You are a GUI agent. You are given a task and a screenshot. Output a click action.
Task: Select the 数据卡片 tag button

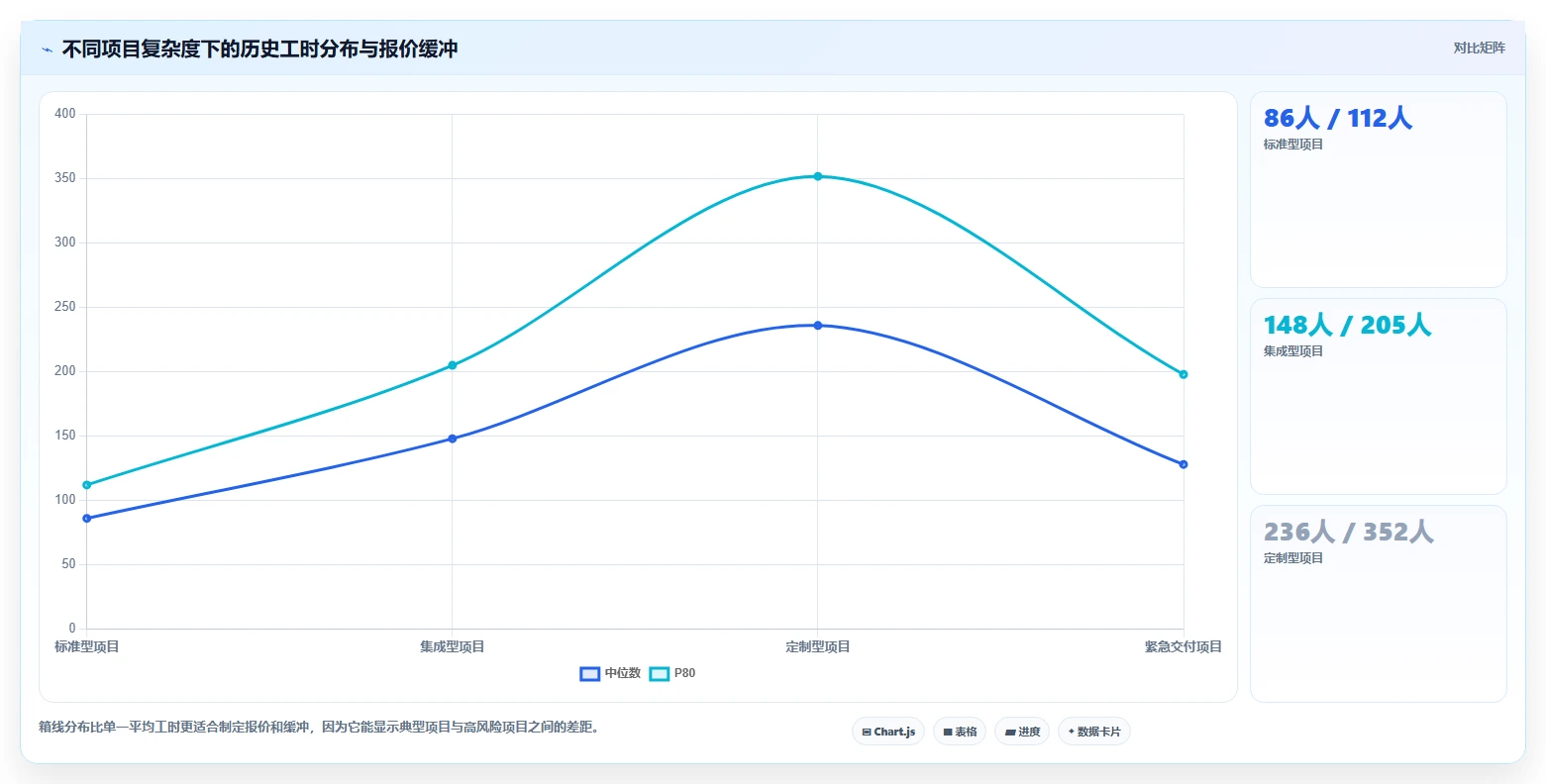(x=1094, y=732)
